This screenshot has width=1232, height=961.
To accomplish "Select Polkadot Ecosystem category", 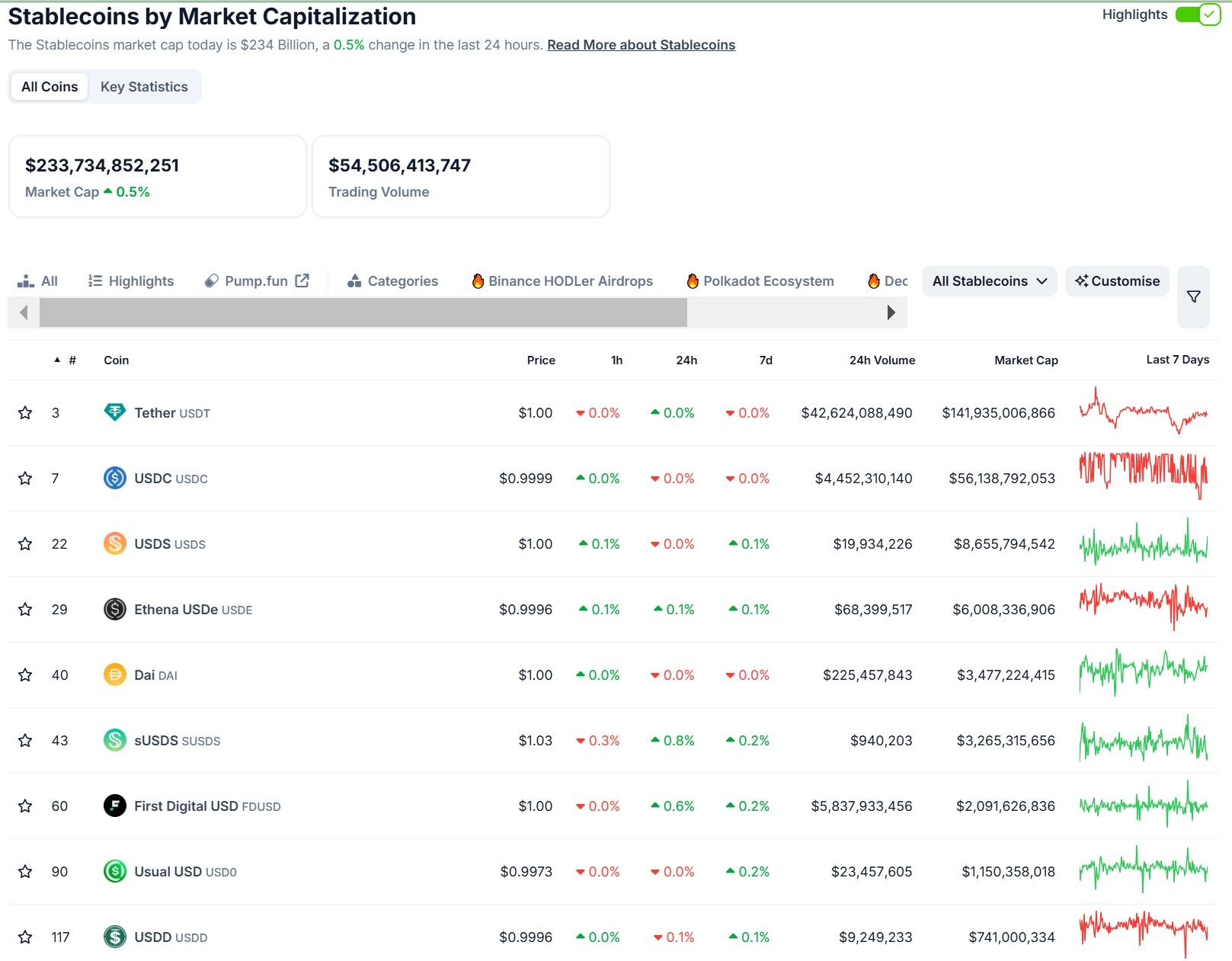I will click(x=760, y=281).
